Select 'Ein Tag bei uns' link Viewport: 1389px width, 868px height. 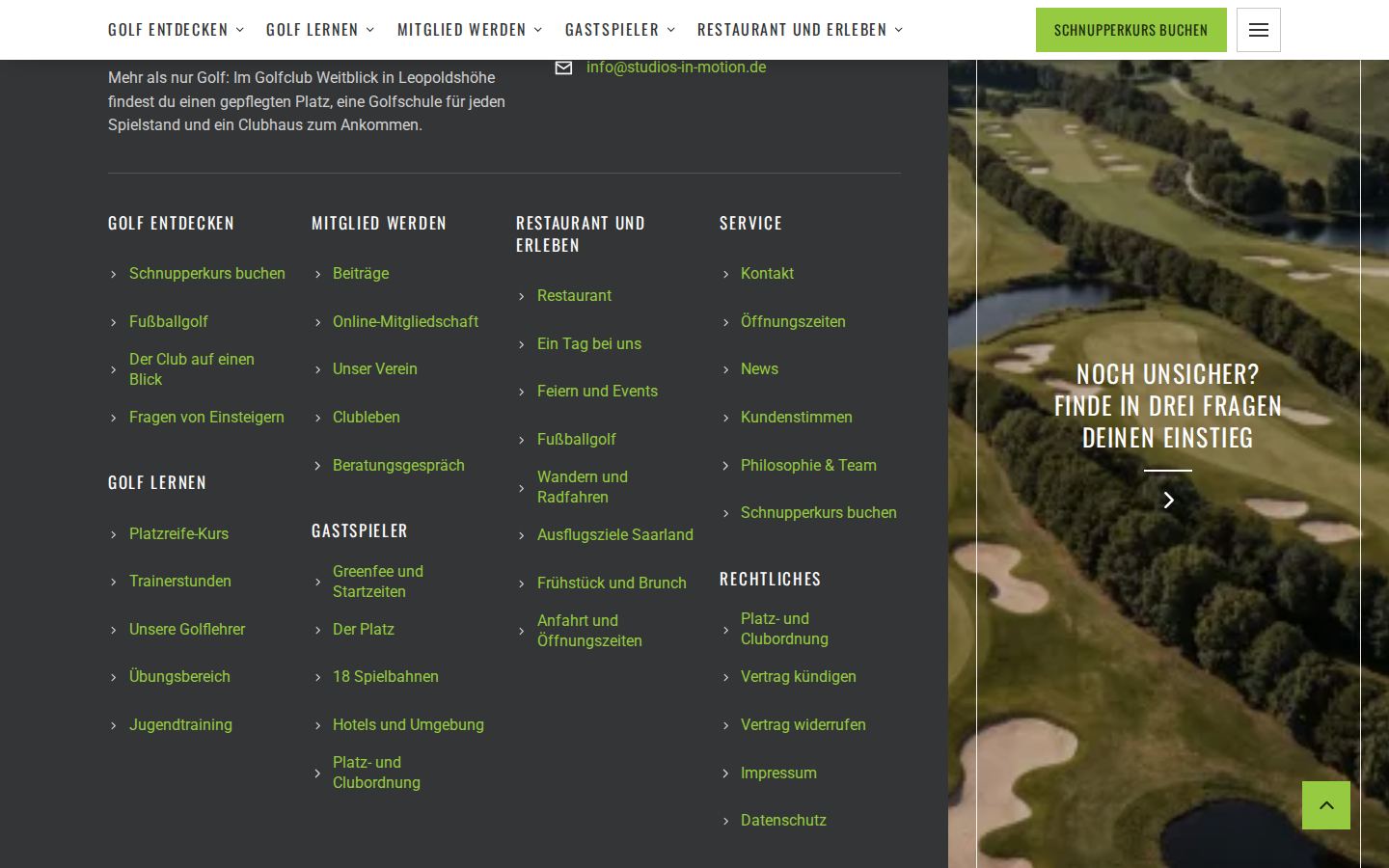click(x=589, y=343)
